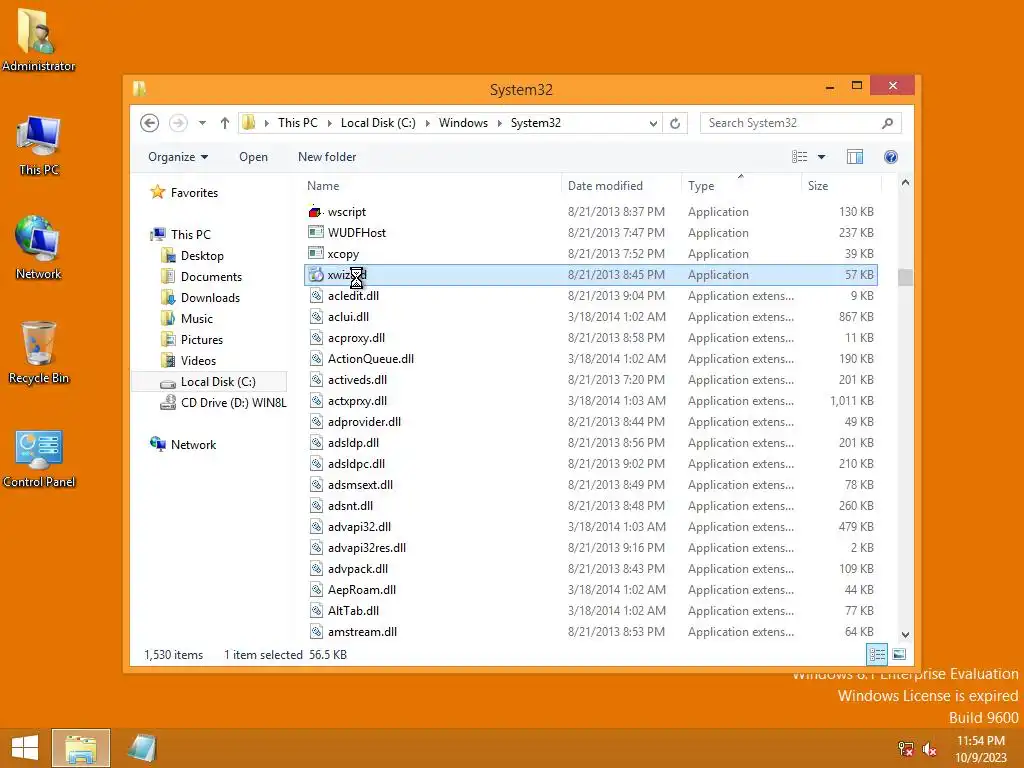Expand chevron after Windows in address bar
The height and width of the screenshot is (768, 1024).
pyautogui.click(x=500, y=123)
